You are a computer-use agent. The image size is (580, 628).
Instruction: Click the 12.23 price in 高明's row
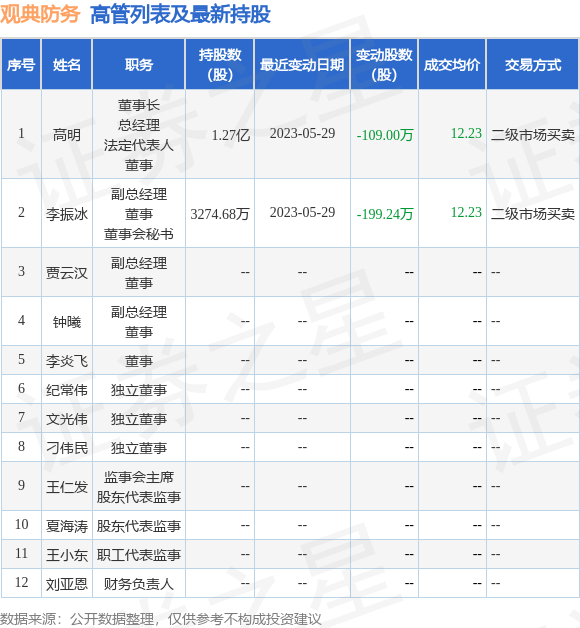466,133
